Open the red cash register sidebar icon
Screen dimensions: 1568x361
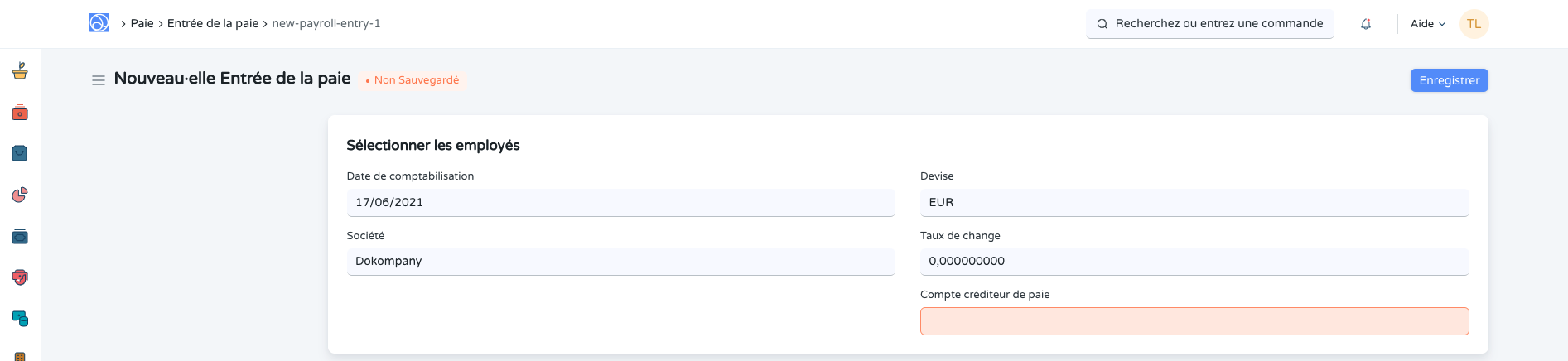click(x=20, y=113)
